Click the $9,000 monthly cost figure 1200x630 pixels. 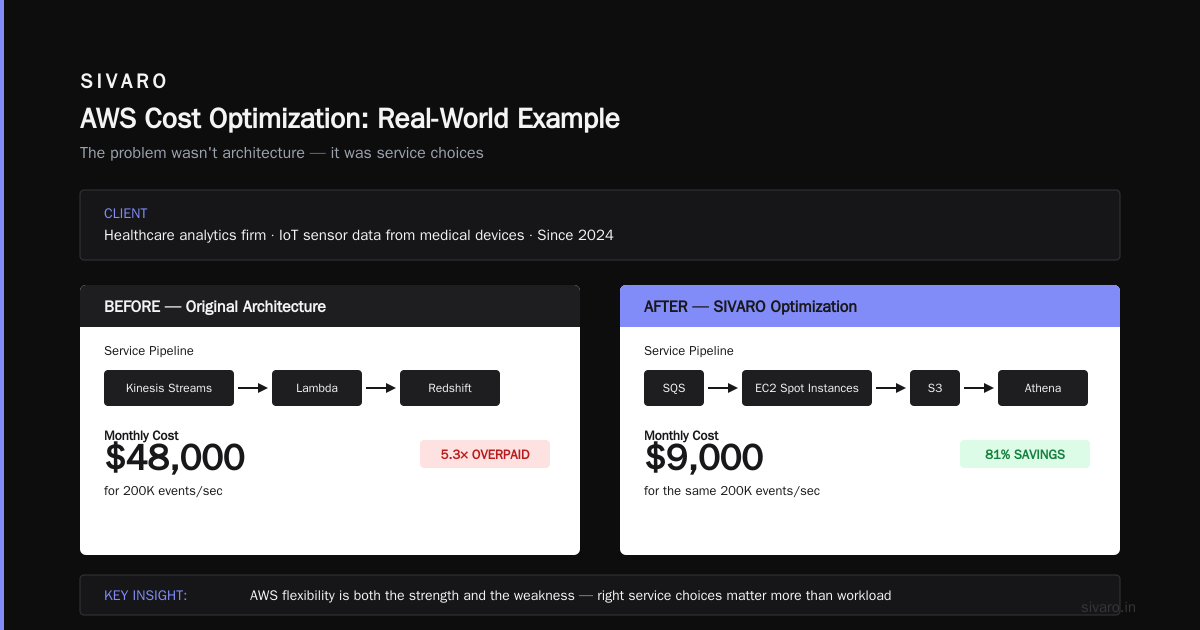click(x=704, y=458)
